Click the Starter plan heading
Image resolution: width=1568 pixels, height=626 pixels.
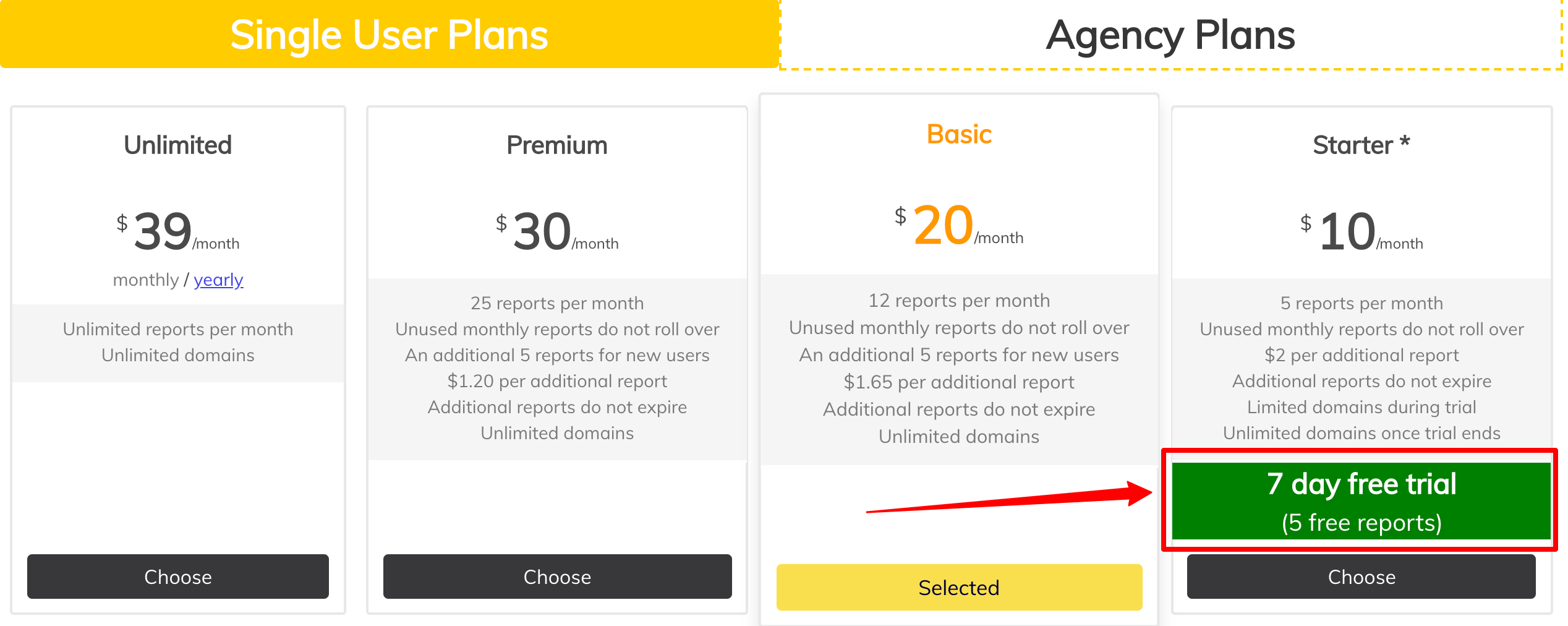point(1360,145)
